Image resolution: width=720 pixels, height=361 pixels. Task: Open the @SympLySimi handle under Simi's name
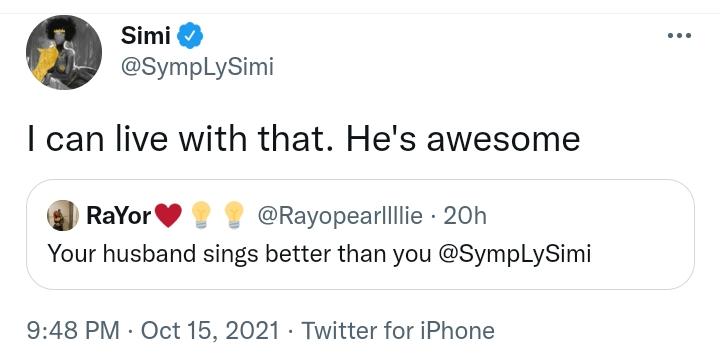197,68
